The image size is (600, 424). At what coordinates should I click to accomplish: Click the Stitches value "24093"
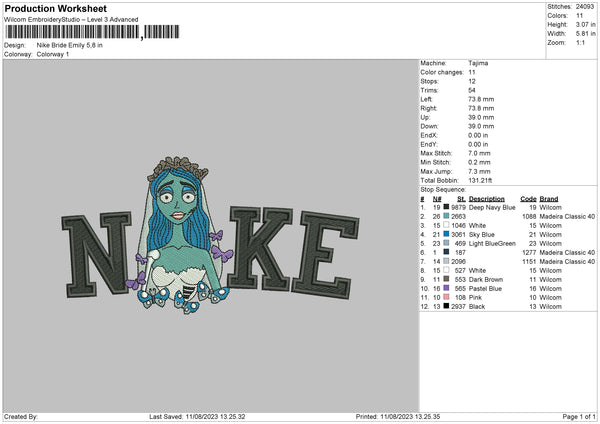(x=585, y=7)
